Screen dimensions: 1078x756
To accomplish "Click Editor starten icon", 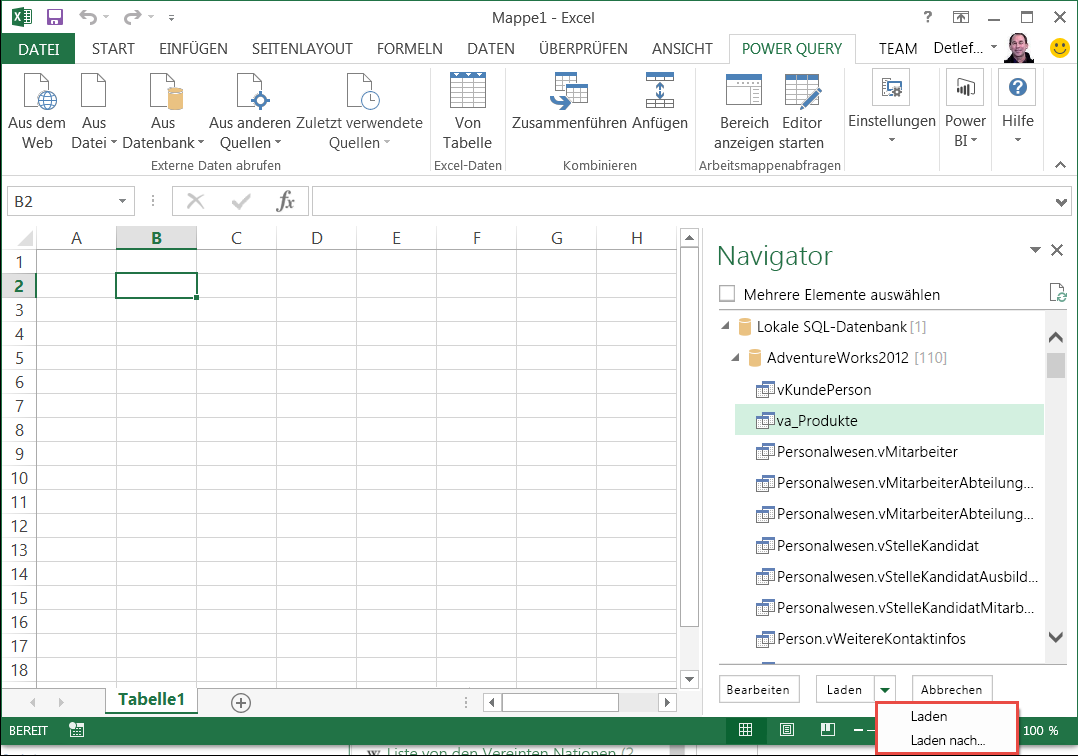I will coord(802,90).
